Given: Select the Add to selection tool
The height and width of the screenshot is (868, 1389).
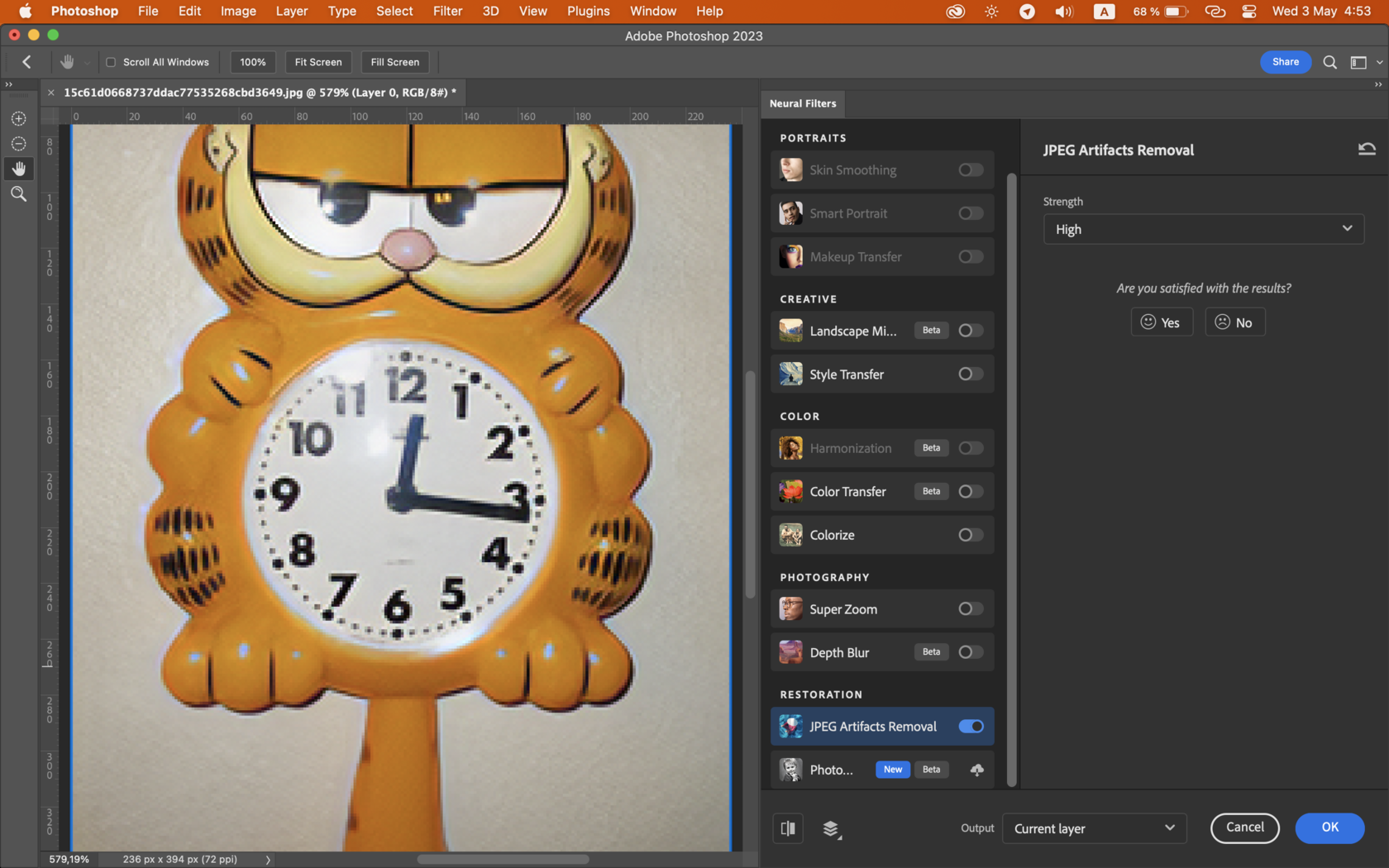Looking at the screenshot, I should pos(18,118).
